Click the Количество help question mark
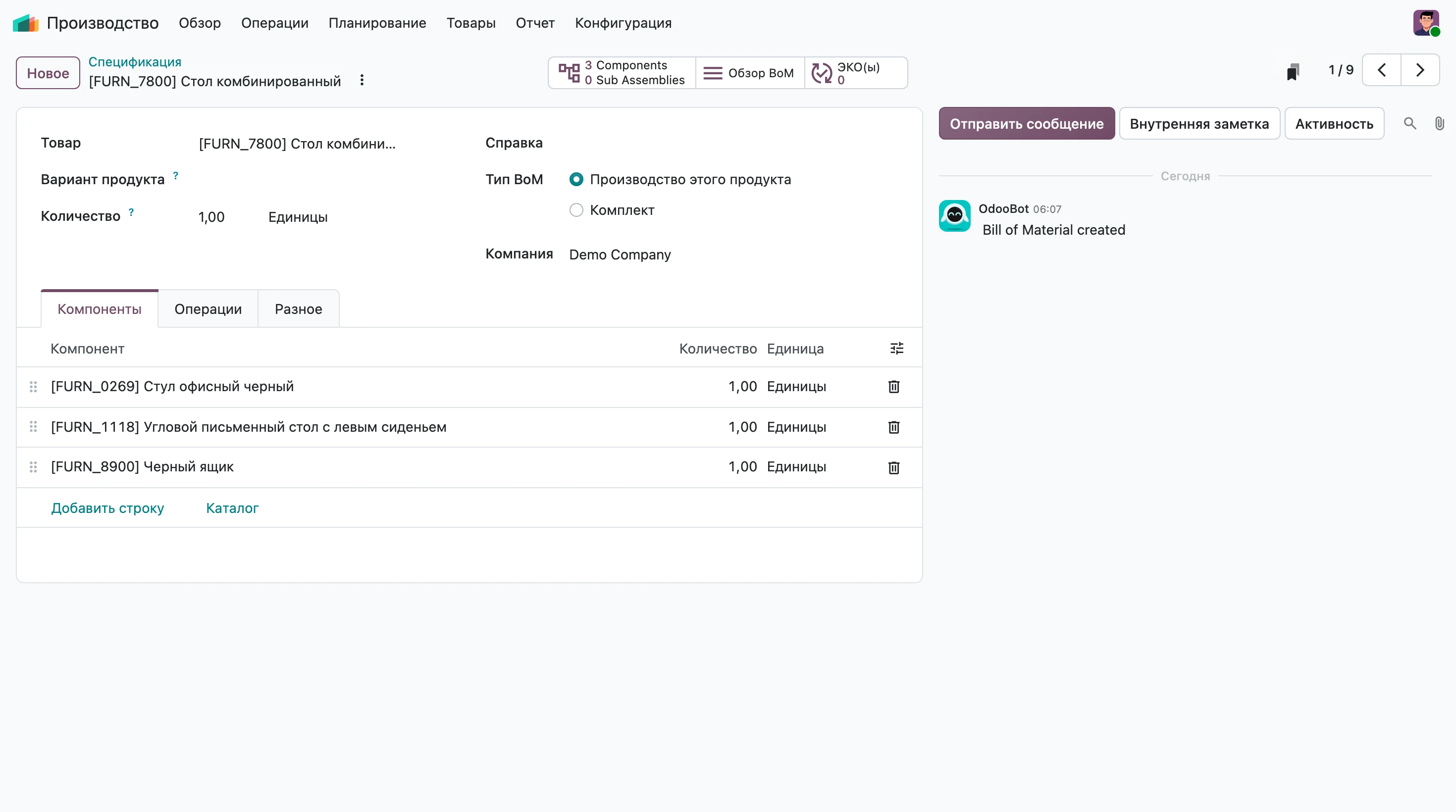The width and height of the screenshot is (1456, 812). click(131, 212)
